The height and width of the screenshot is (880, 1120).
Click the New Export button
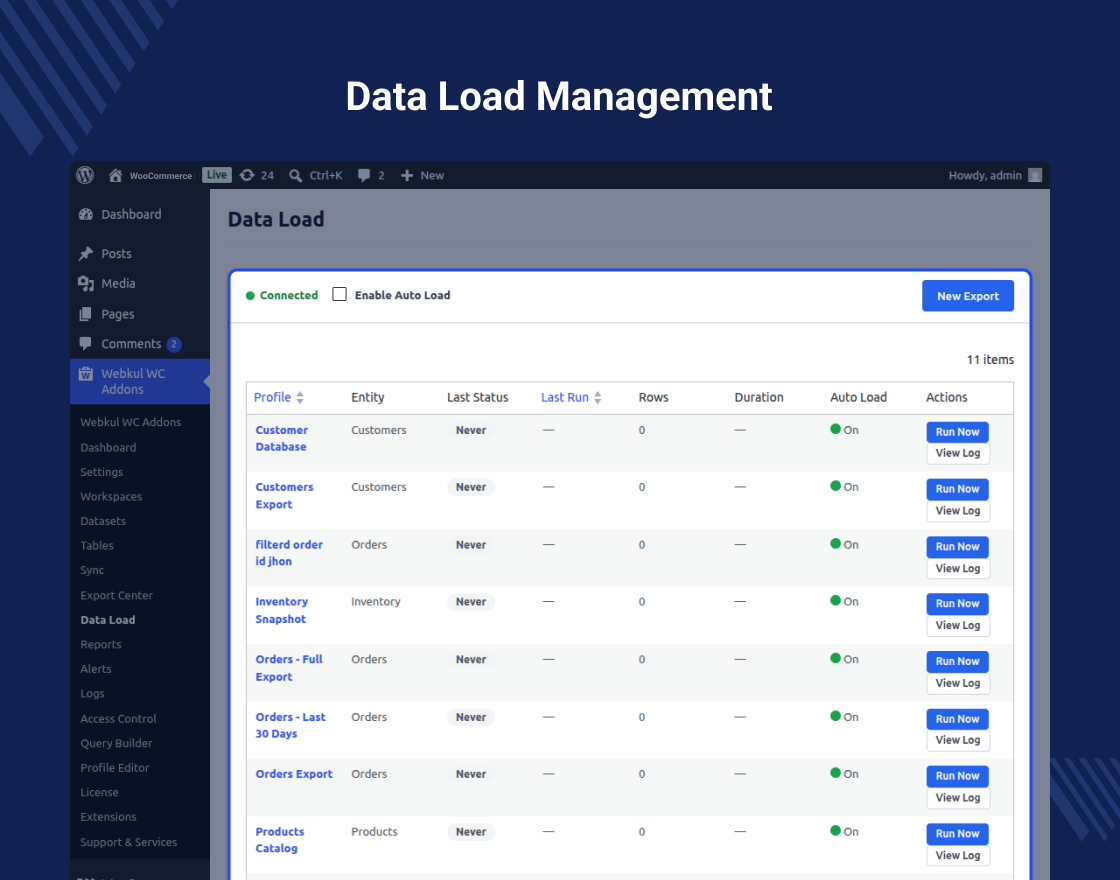click(968, 296)
